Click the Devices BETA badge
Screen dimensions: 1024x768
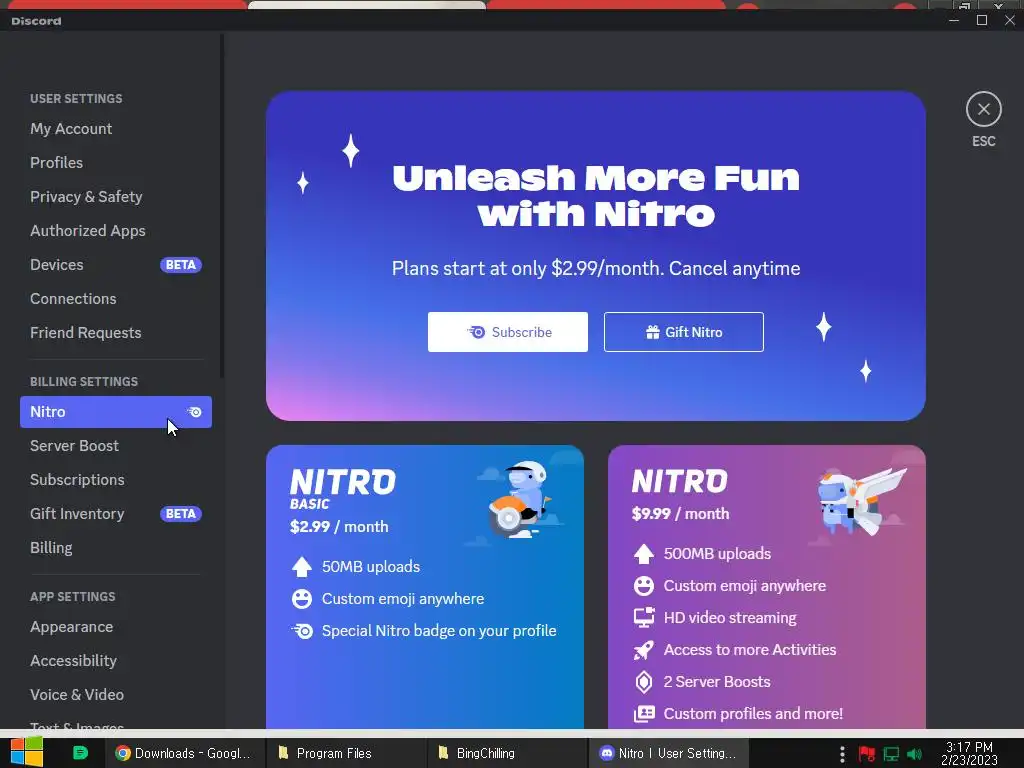(x=181, y=264)
